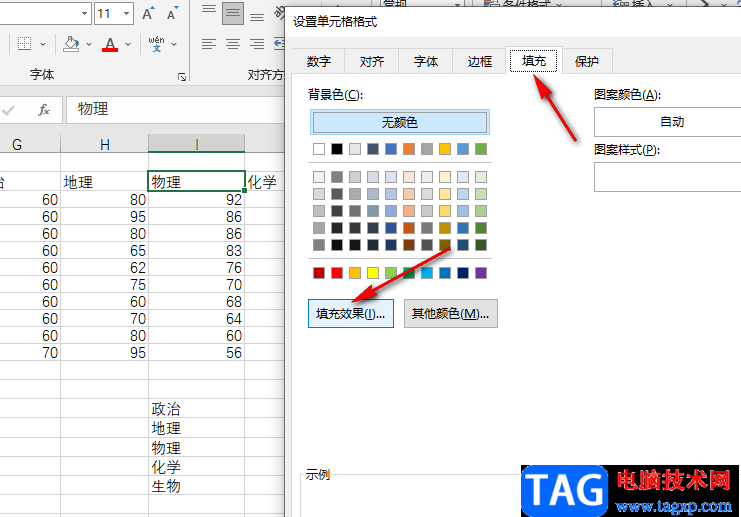741x517 pixels.
Task: Choose bright red standard color swatch
Action: tap(337, 273)
